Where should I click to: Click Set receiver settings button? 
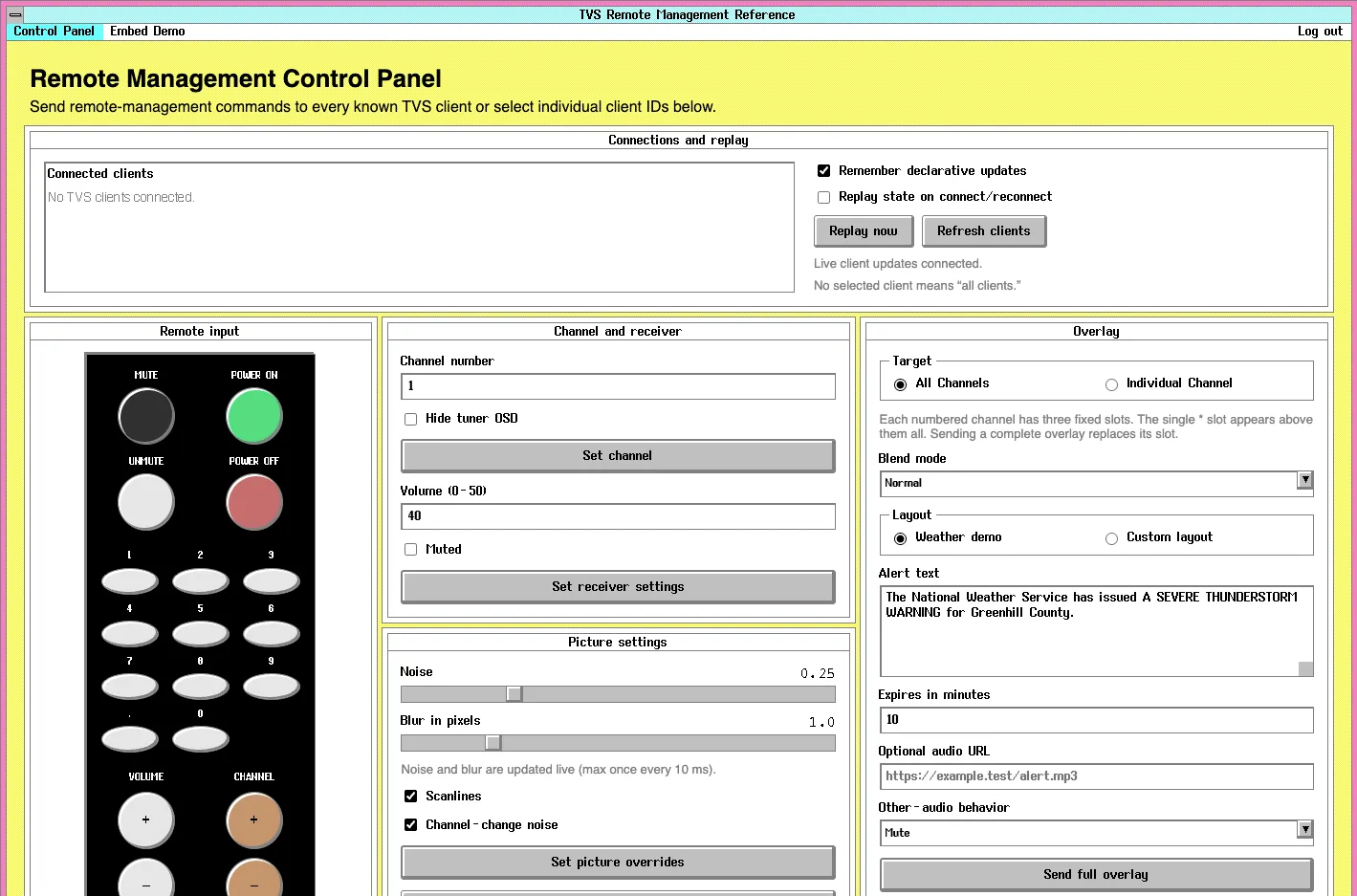[618, 587]
